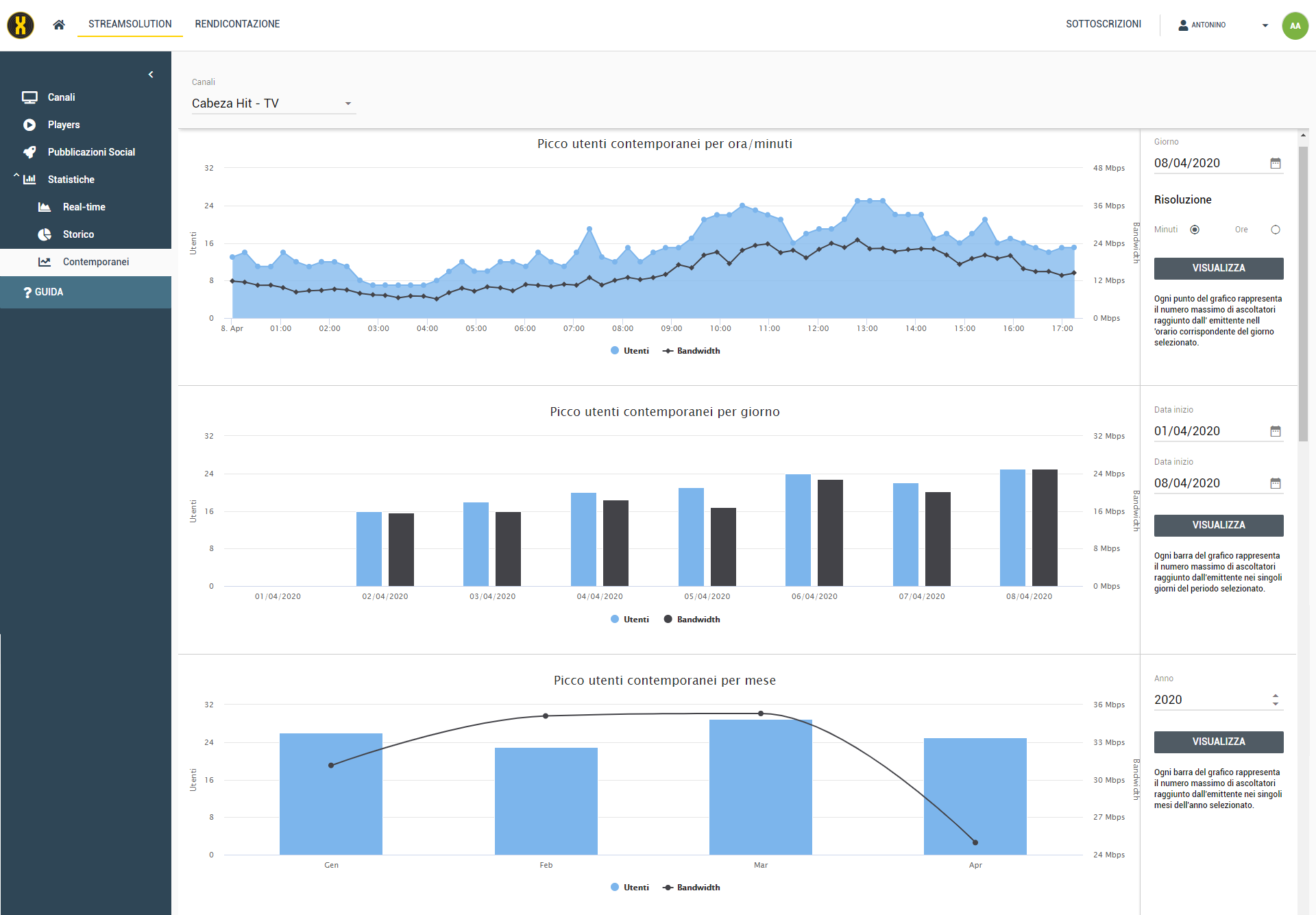Open the SOTTOSCRIZIONI menu item

pos(1103,24)
